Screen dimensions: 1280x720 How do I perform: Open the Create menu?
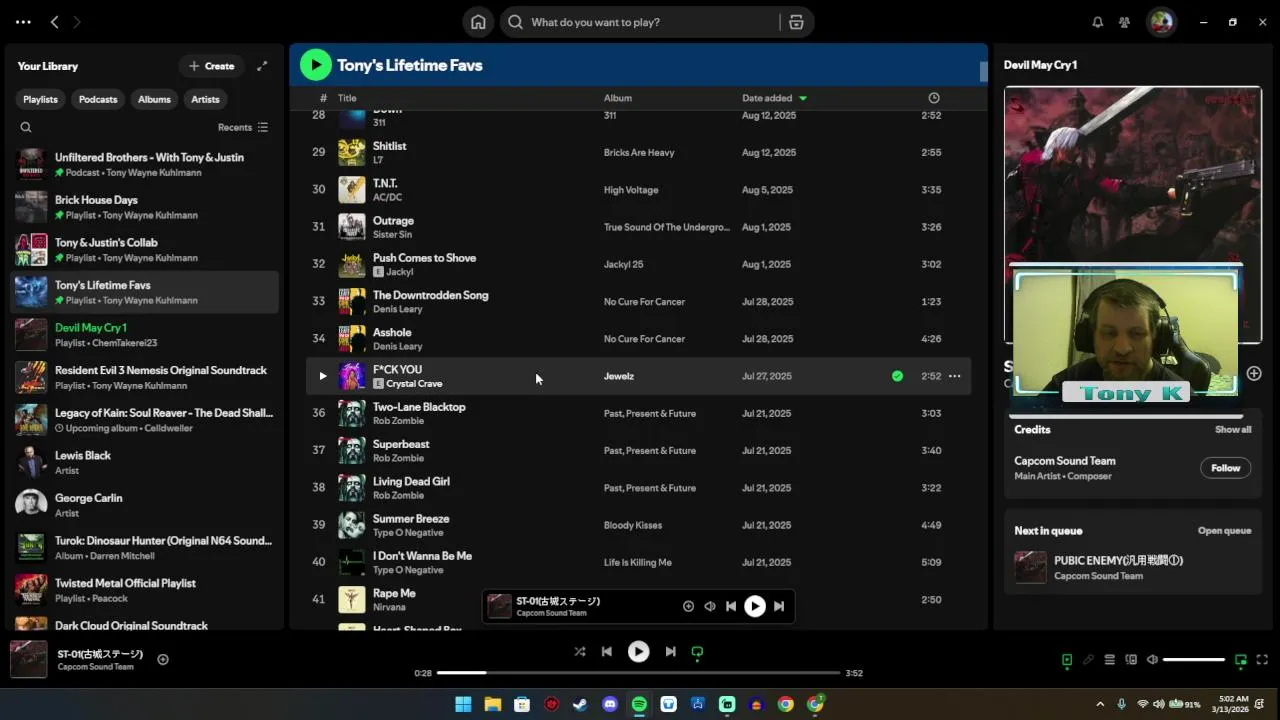211,66
